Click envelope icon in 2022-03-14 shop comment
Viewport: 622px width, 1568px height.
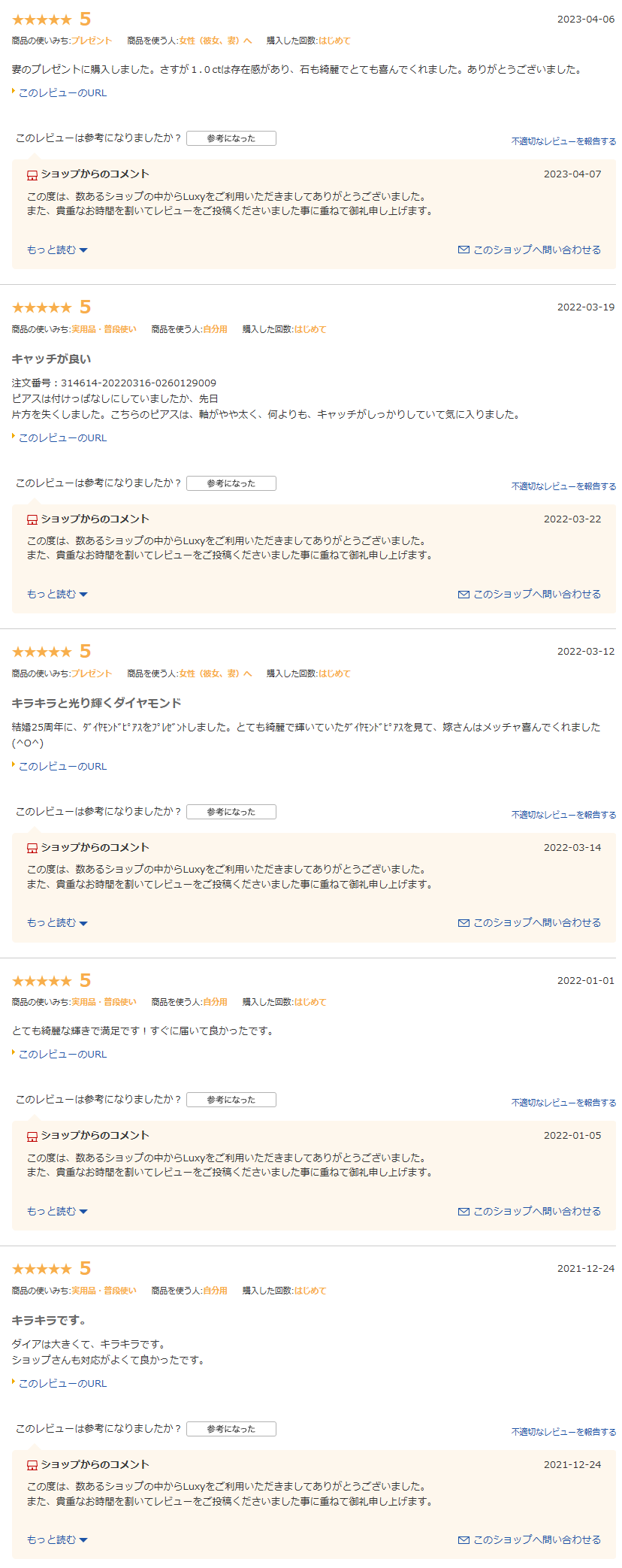pyautogui.click(x=463, y=923)
